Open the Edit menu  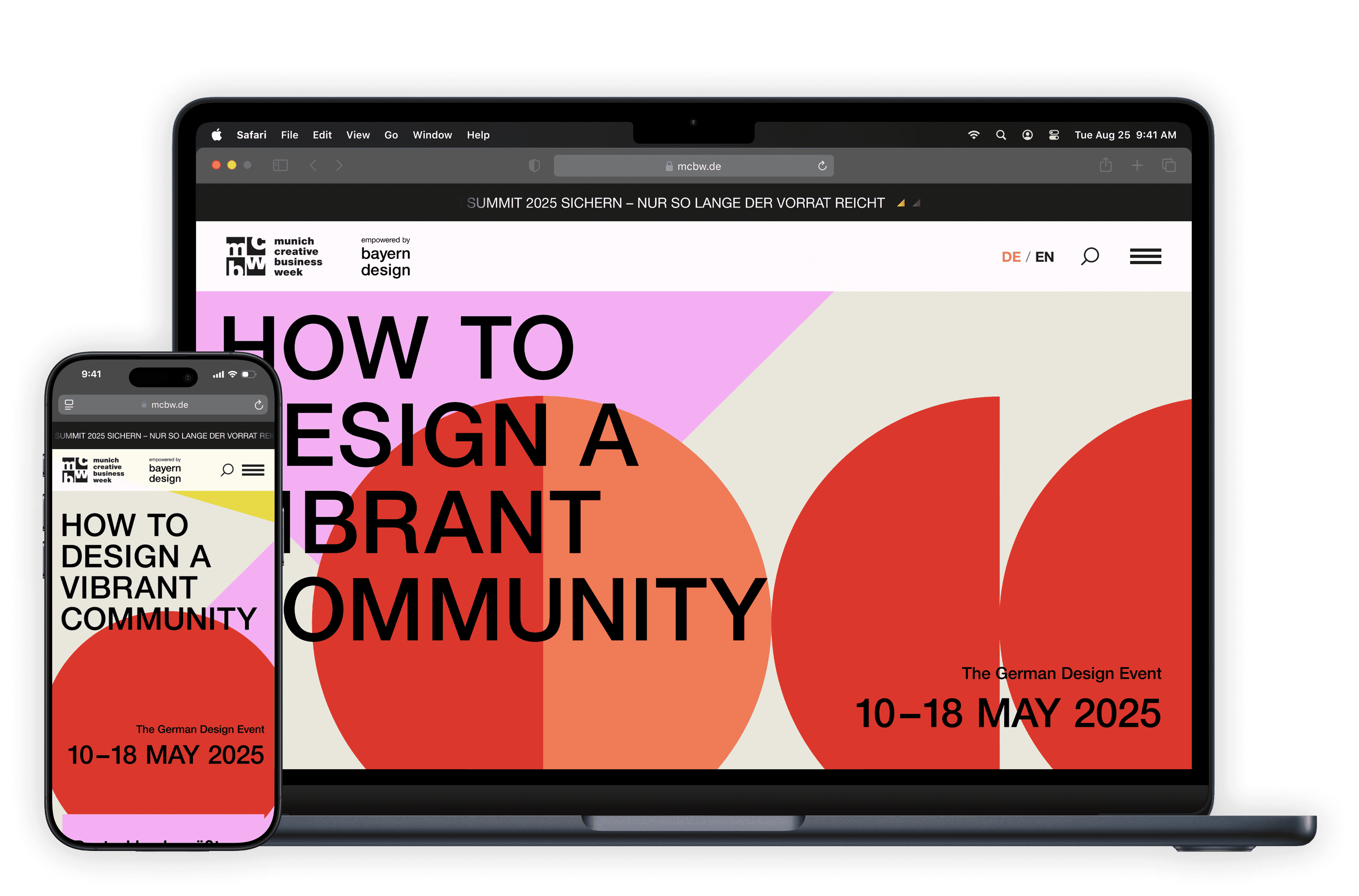[x=322, y=135]
